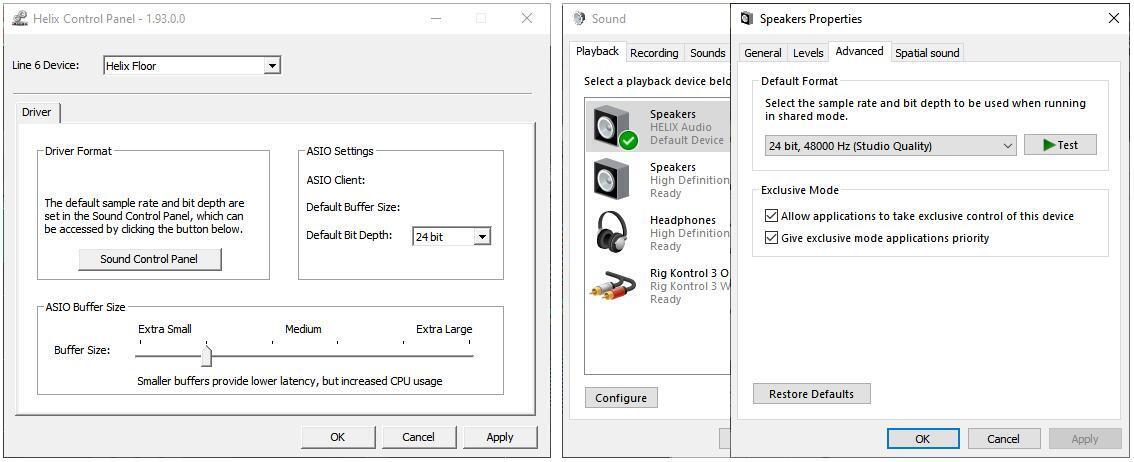The image size is (1134, 462).
Task: Click the Sound window title bar icon
Action: pos(580,18)
